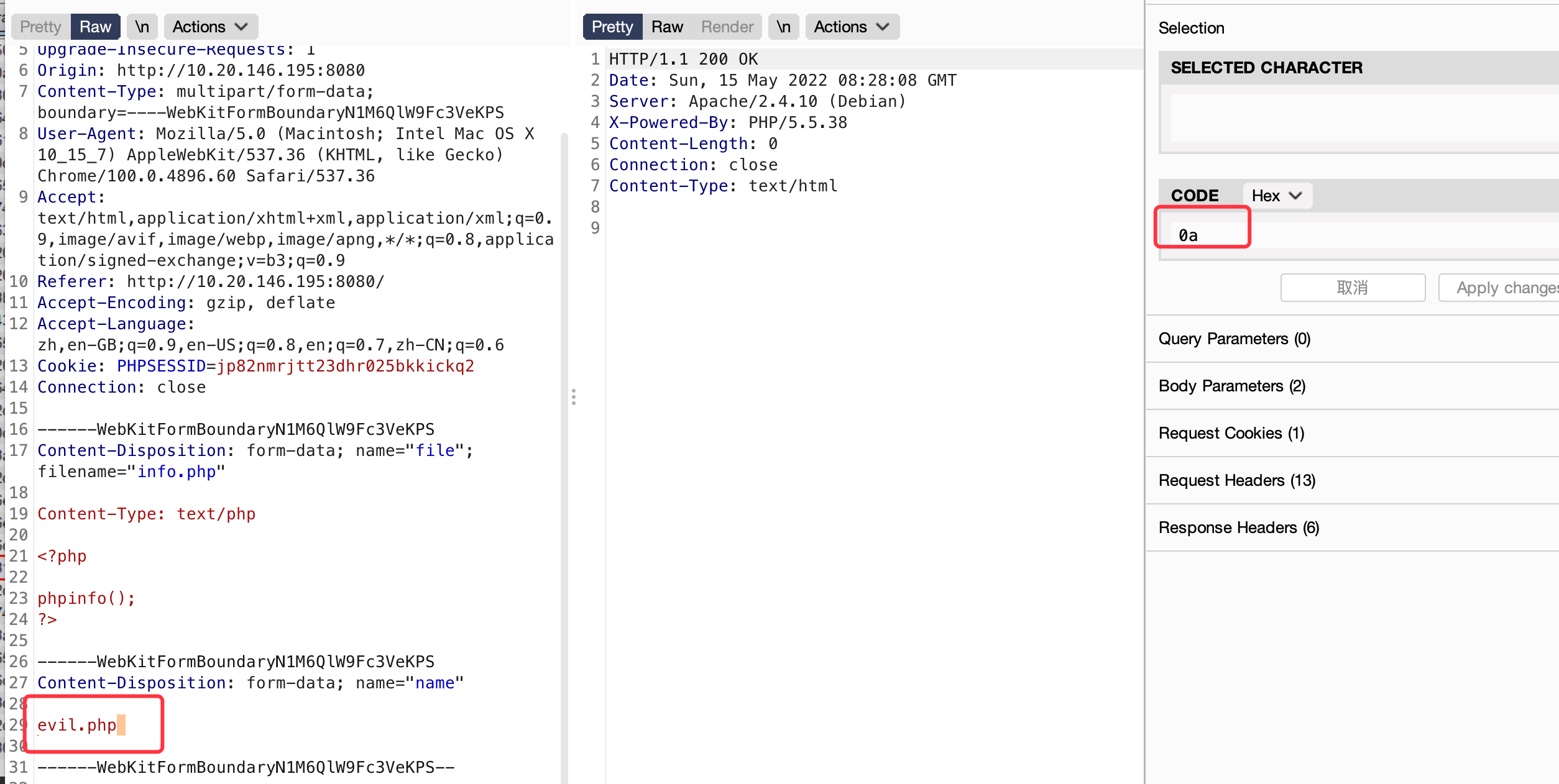Switch request view to Pretty tab
This screenshot has width=1559, height=784.
click(40, 27)
